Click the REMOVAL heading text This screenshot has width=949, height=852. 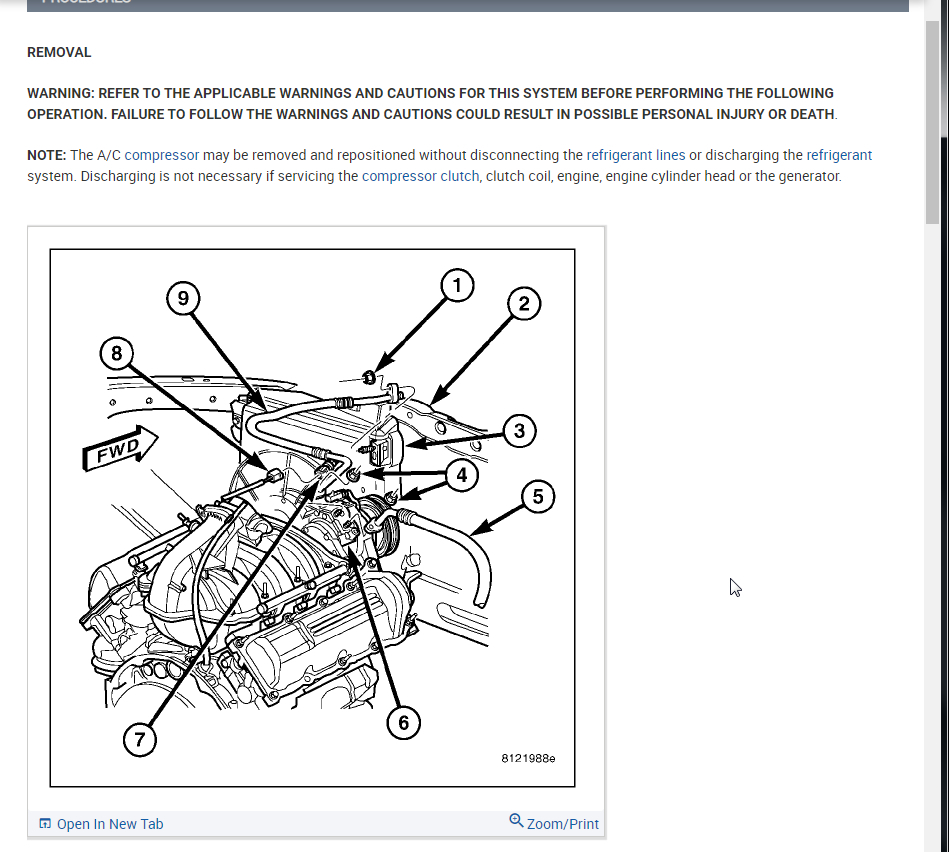(x=59, y=53)
